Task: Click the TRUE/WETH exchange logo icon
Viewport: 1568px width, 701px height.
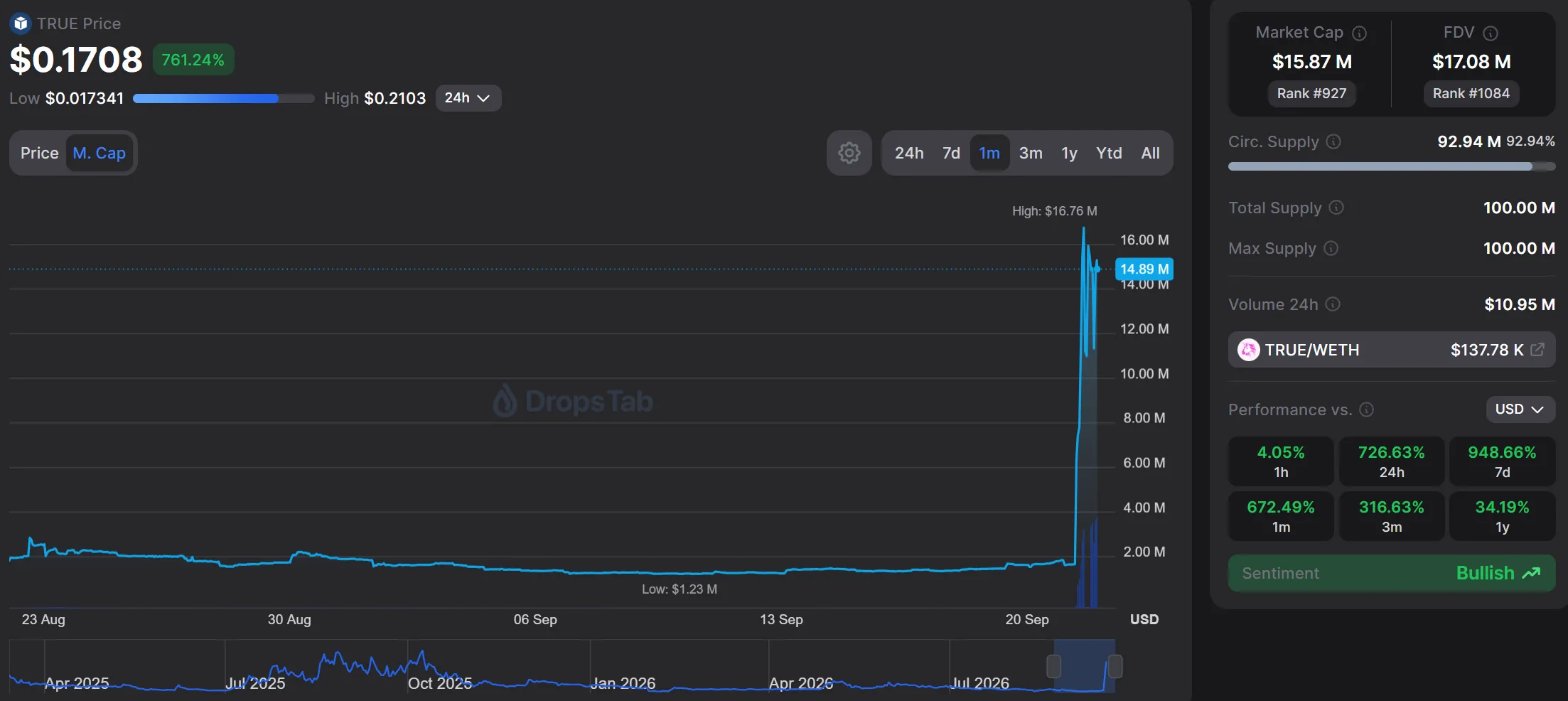Action: pyautogui.click(x=1248, y=350)
